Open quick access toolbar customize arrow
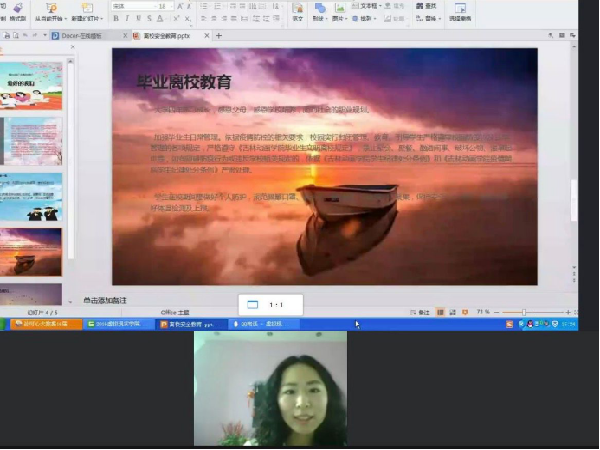The width and height of the screenshot is (600, 450). point(45,35)
